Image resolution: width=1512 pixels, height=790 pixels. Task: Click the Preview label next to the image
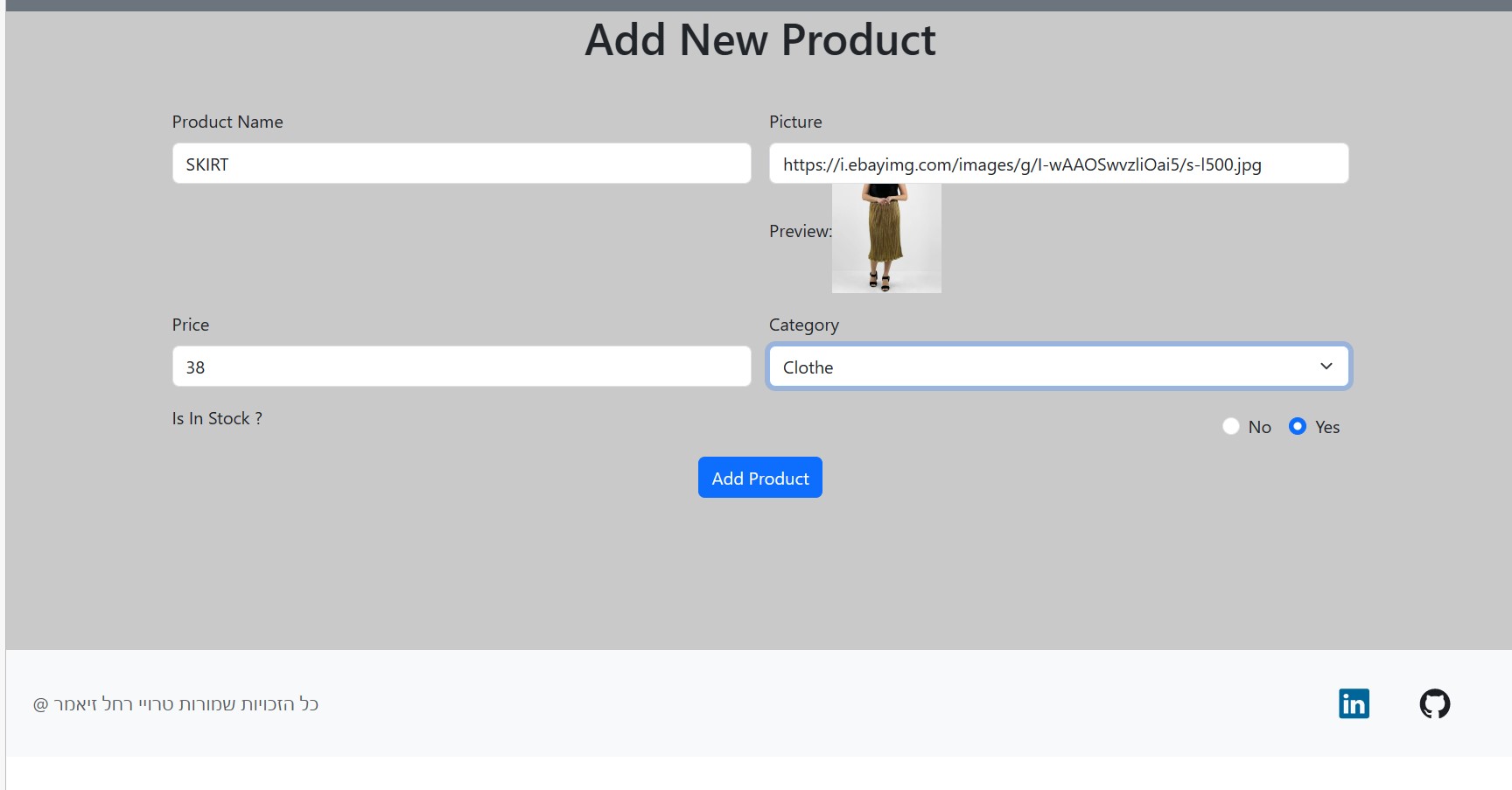point(798,232)
